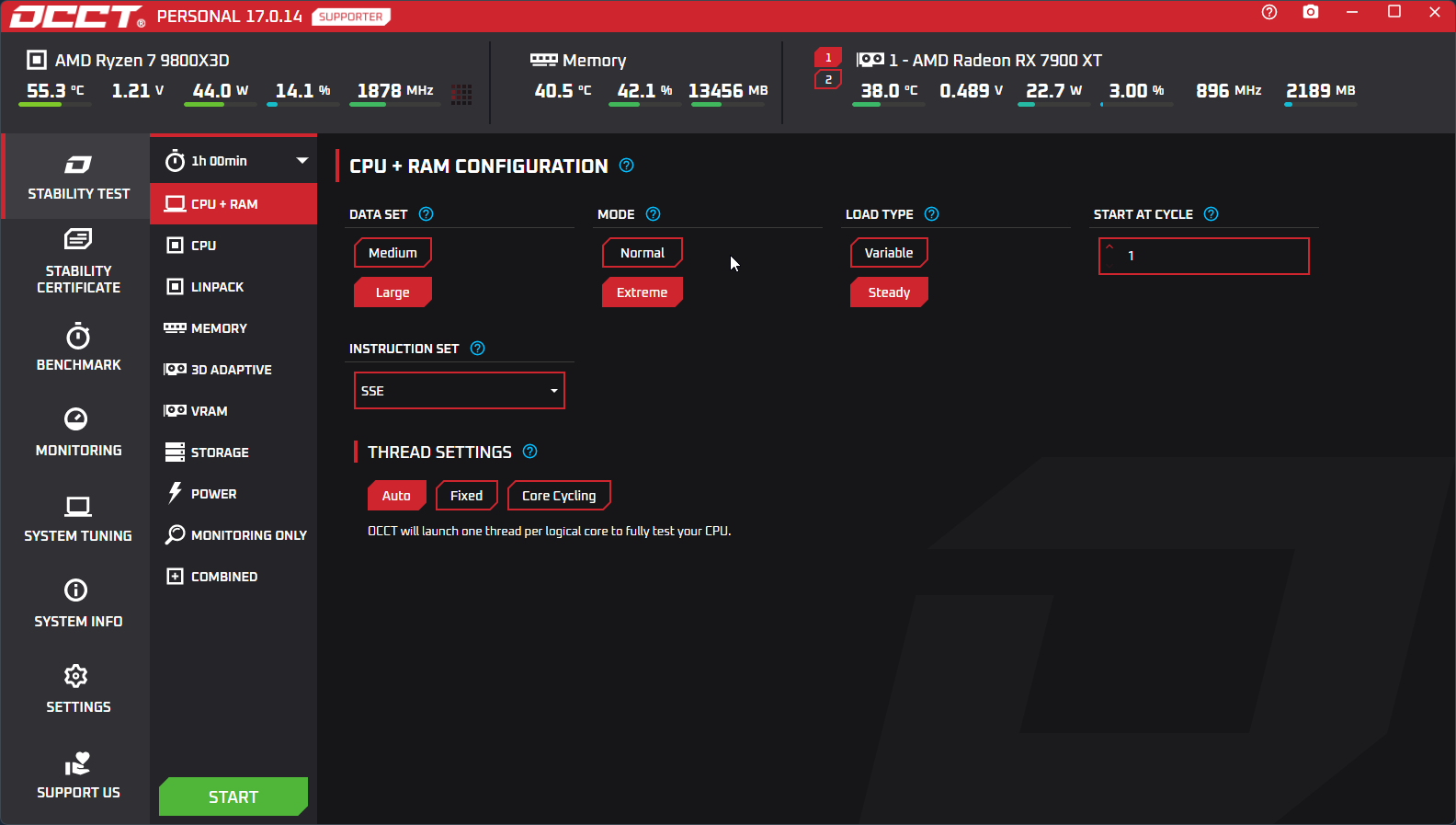The height and width of the screenshot is (825, 1456).
Task: Go to the Benchmark section
Action: pos(77,348)
